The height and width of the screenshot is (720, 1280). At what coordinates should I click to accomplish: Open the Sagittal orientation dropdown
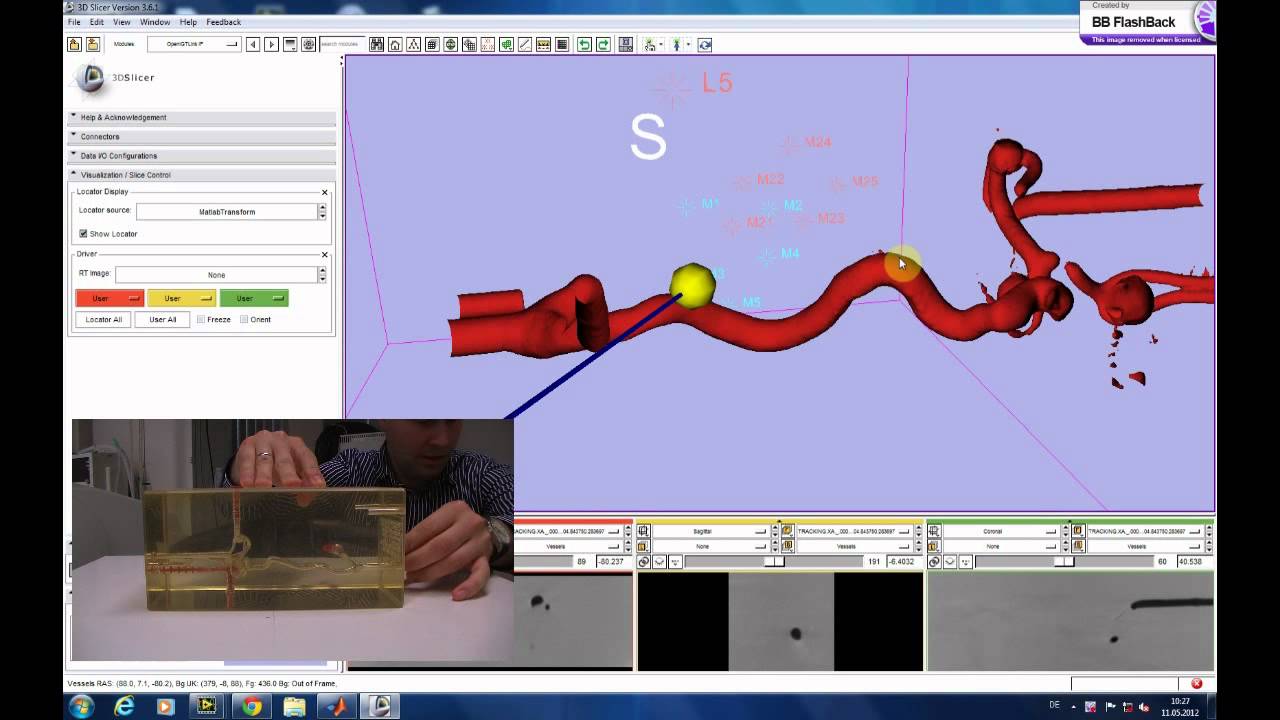pos(710,530)
